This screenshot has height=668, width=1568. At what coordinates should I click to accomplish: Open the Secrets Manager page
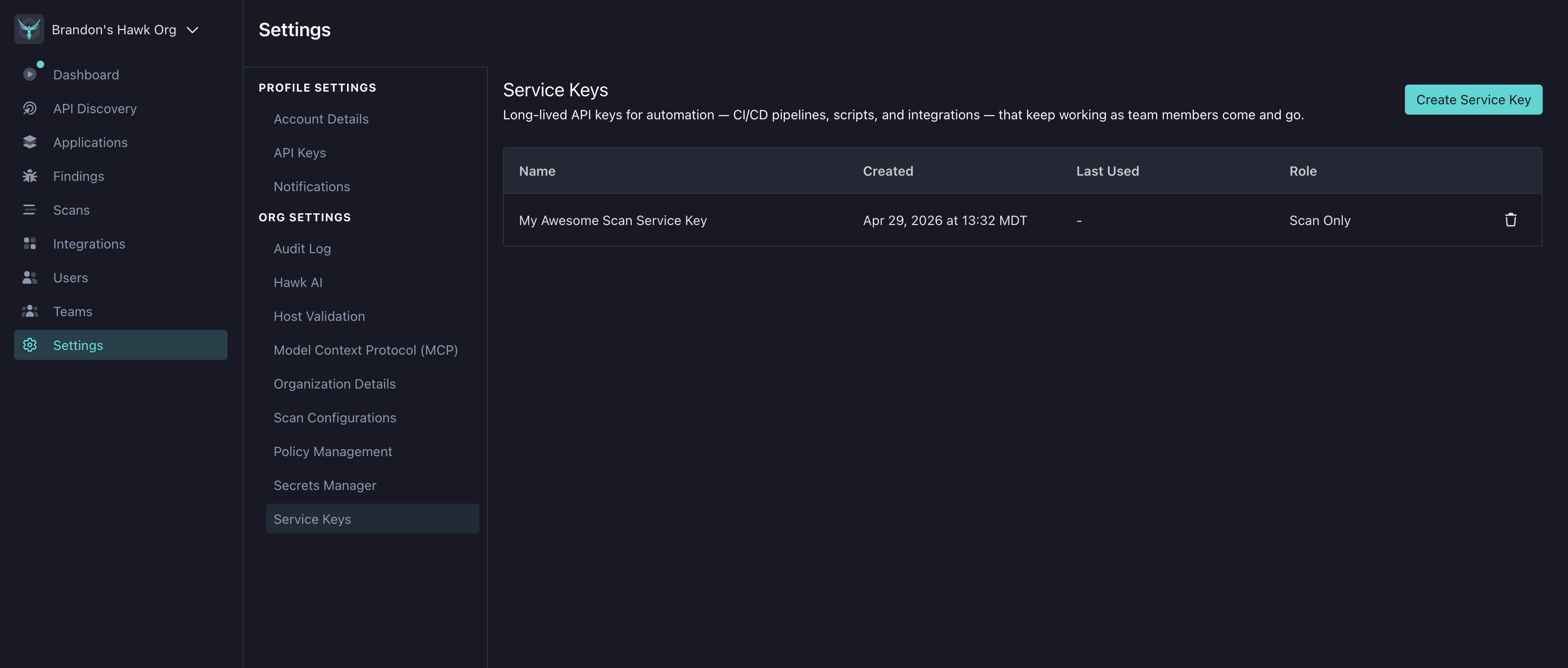pyautogui.click(x=324, y=485)
